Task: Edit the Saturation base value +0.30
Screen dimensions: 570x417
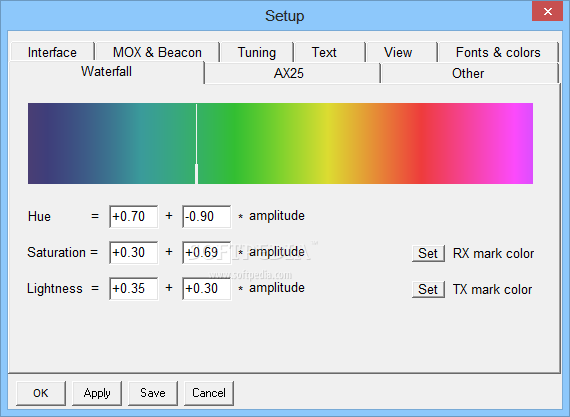Action: point(133,252)
